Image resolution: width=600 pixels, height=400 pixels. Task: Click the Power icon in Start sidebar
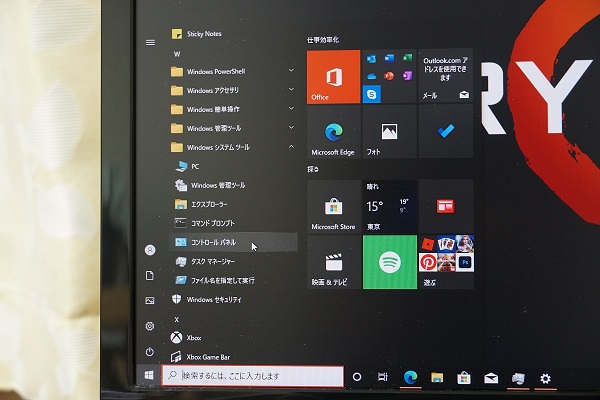pos(150,351)
